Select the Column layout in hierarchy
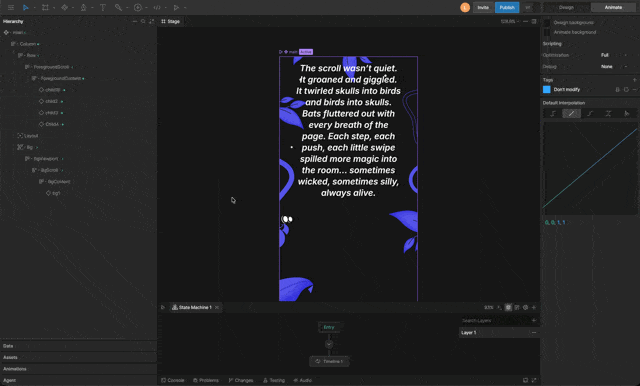Screen dimensions: 640x386 click(x=27, y=44)
